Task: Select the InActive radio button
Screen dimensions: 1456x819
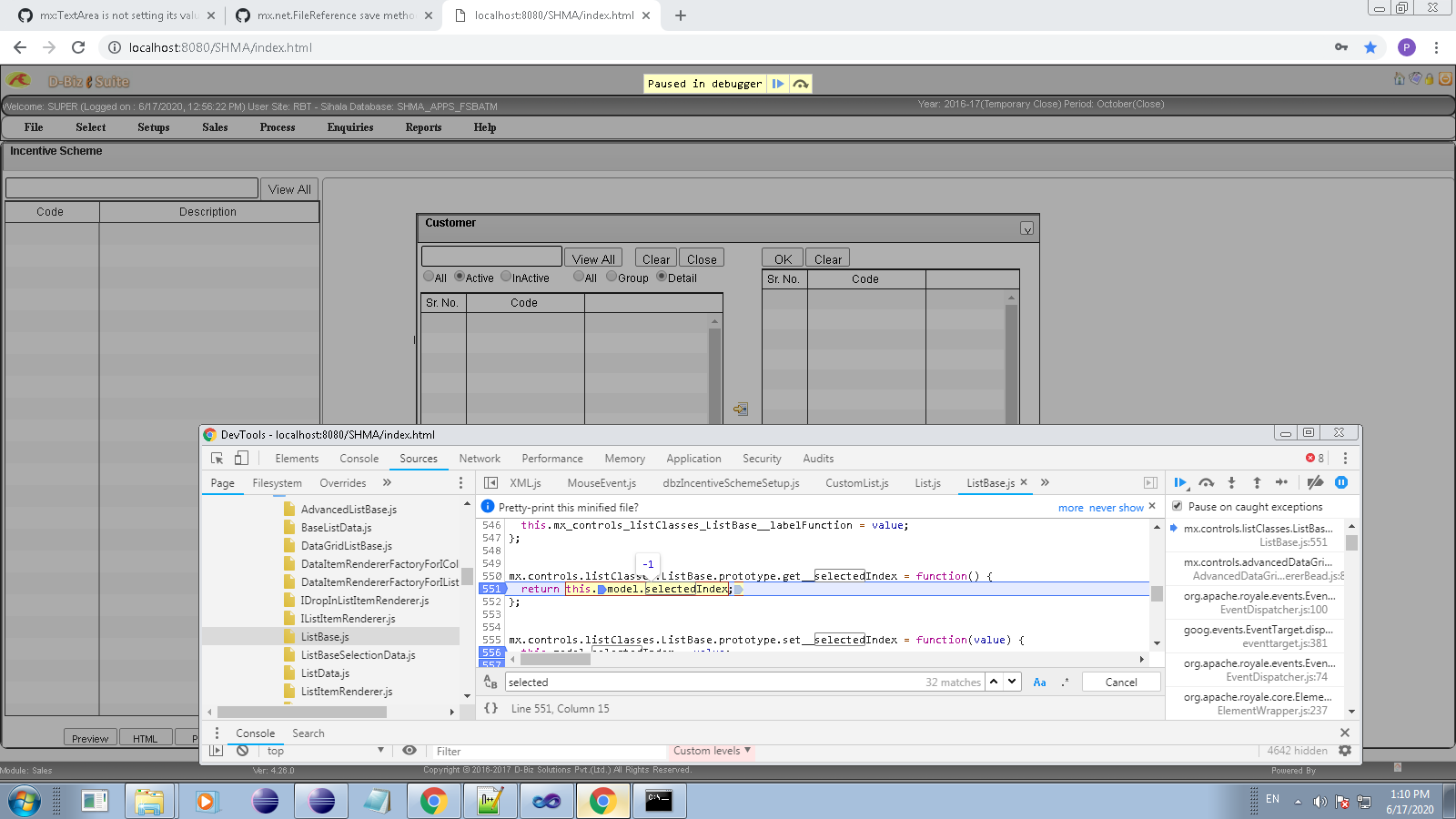Action: (506, 277)
